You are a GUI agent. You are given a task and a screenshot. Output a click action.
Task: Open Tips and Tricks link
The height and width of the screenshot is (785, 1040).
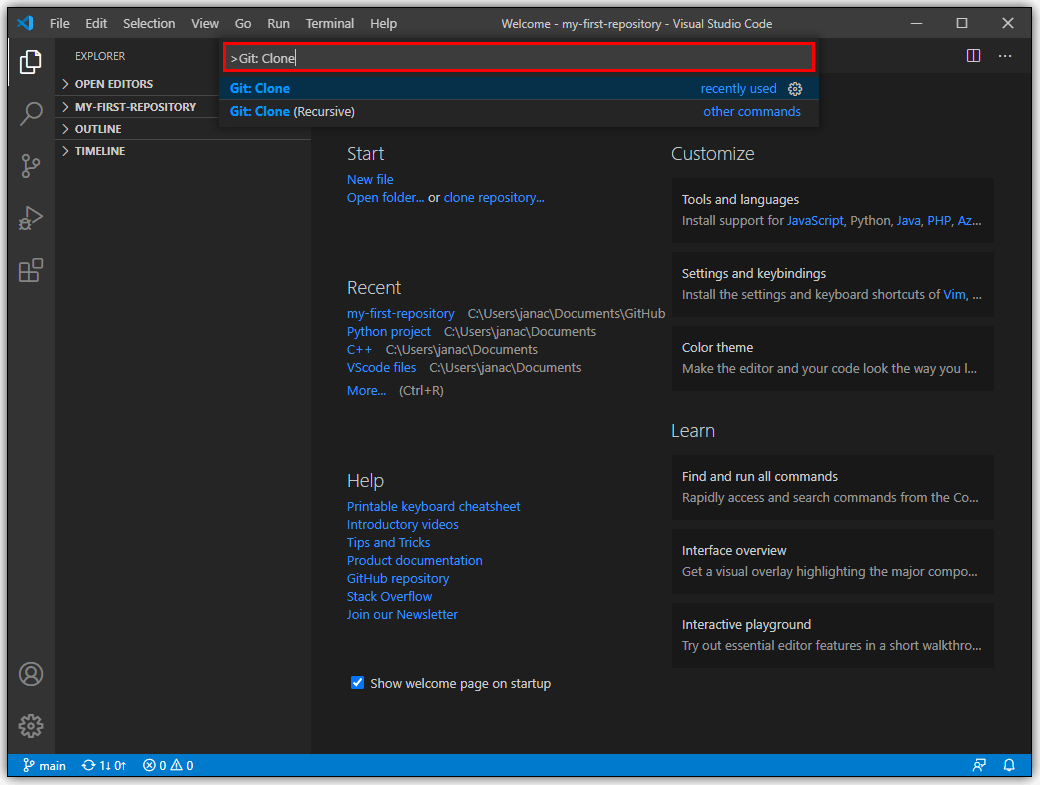coord(389,542)
